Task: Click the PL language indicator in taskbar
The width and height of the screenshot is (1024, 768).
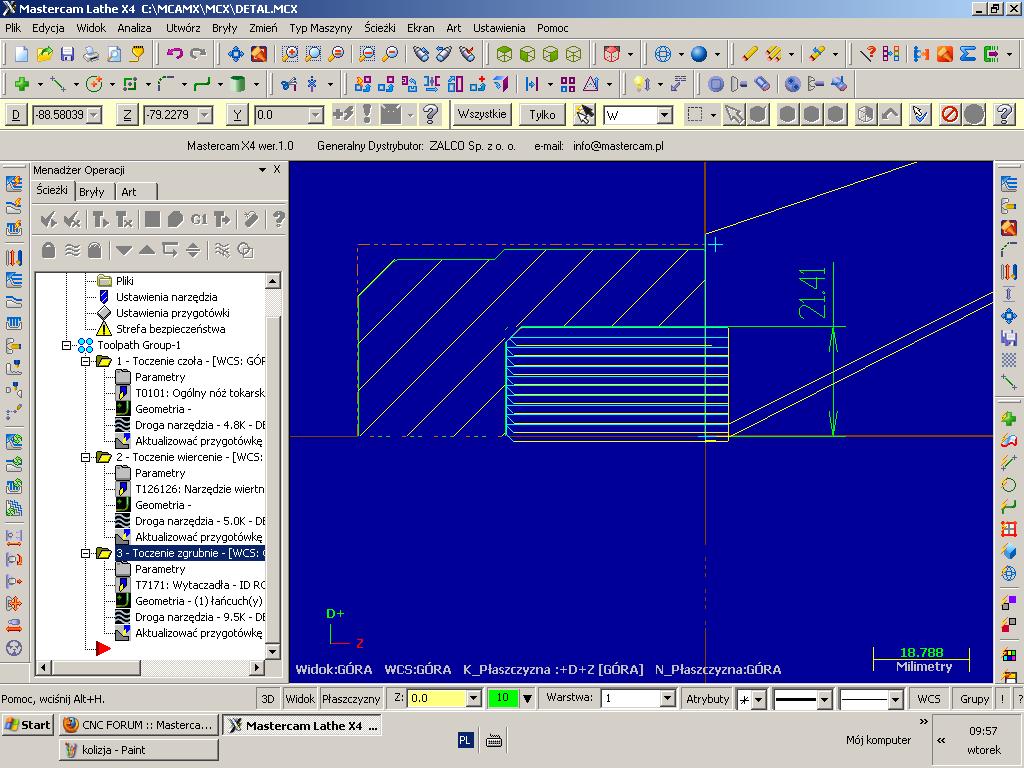Action: tap(465, 740)
